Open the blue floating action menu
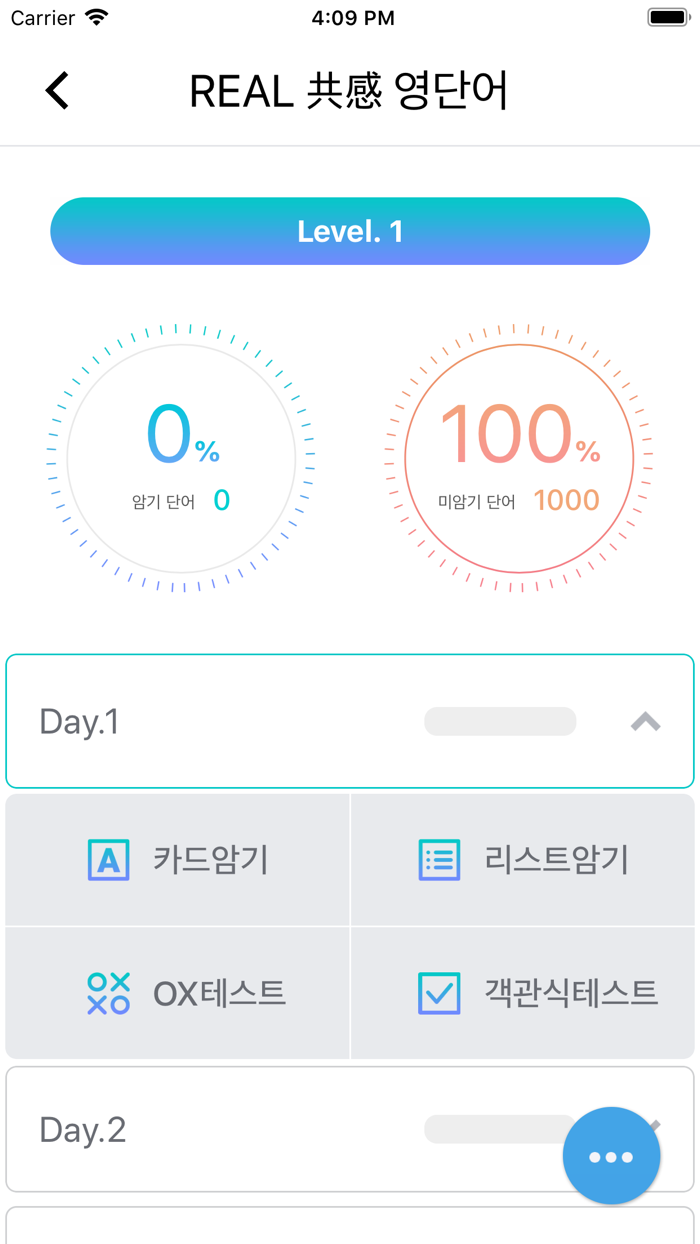Image resolution: width=700 pixels, height=1244 pixels. pyautogui.click(x=611, y=1156)
